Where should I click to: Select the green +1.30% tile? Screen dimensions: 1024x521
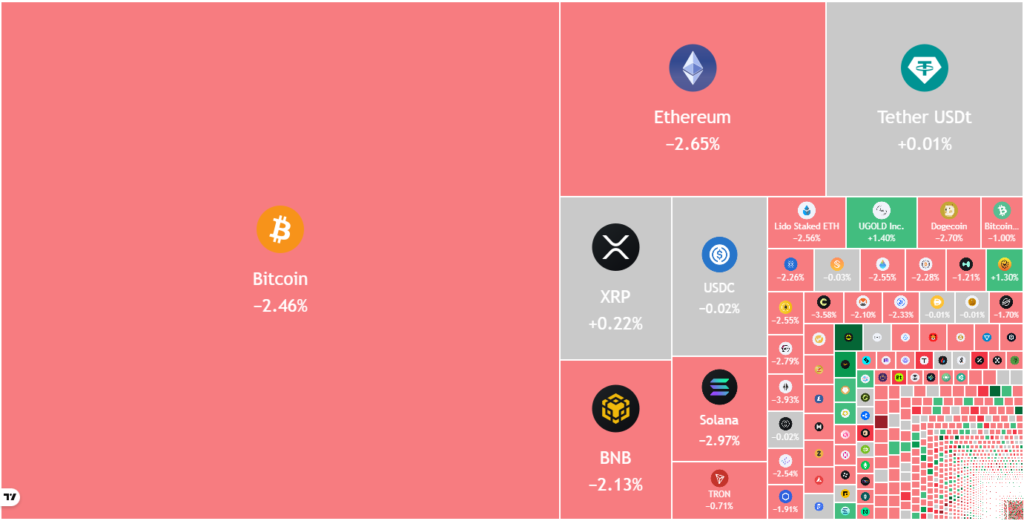[x=1004, y=270]
